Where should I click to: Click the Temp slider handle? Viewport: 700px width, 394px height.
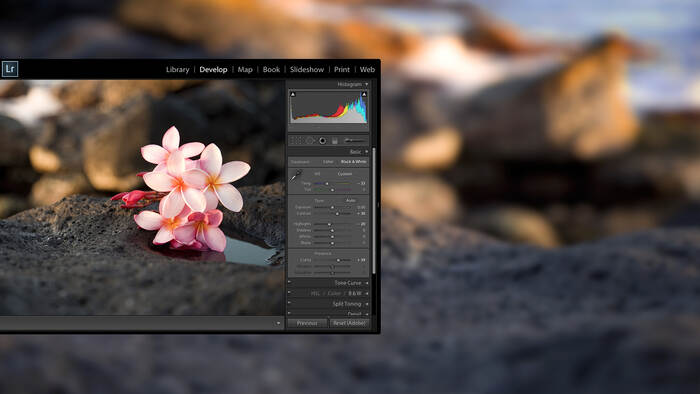(327, 183)
